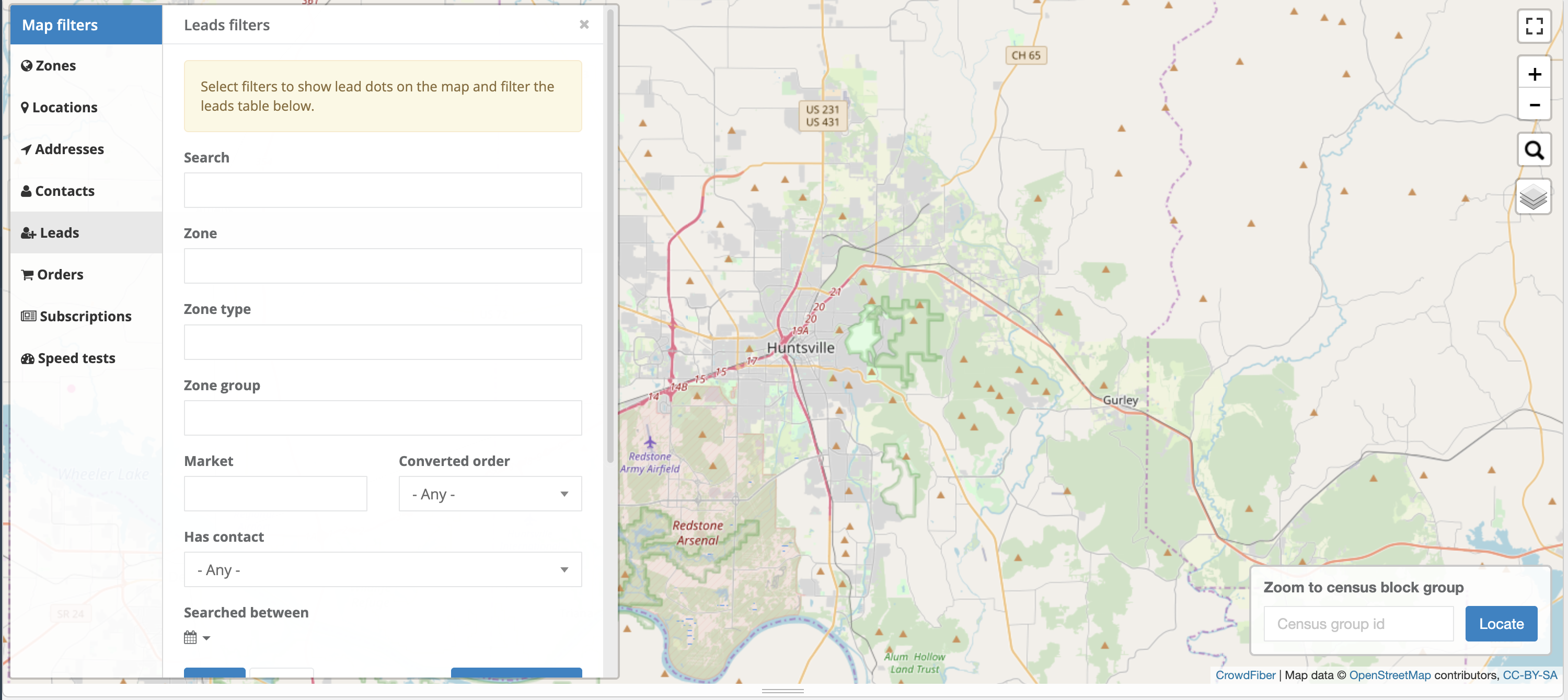Open the map search magnifier
Image resolution: width=1568 pixels, height=700 pixels.
coord(1534,149)
